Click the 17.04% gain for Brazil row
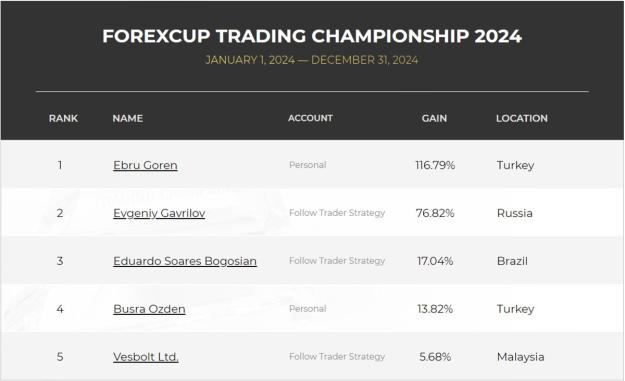Screen dimensions: 625x381 coord(435,261)
